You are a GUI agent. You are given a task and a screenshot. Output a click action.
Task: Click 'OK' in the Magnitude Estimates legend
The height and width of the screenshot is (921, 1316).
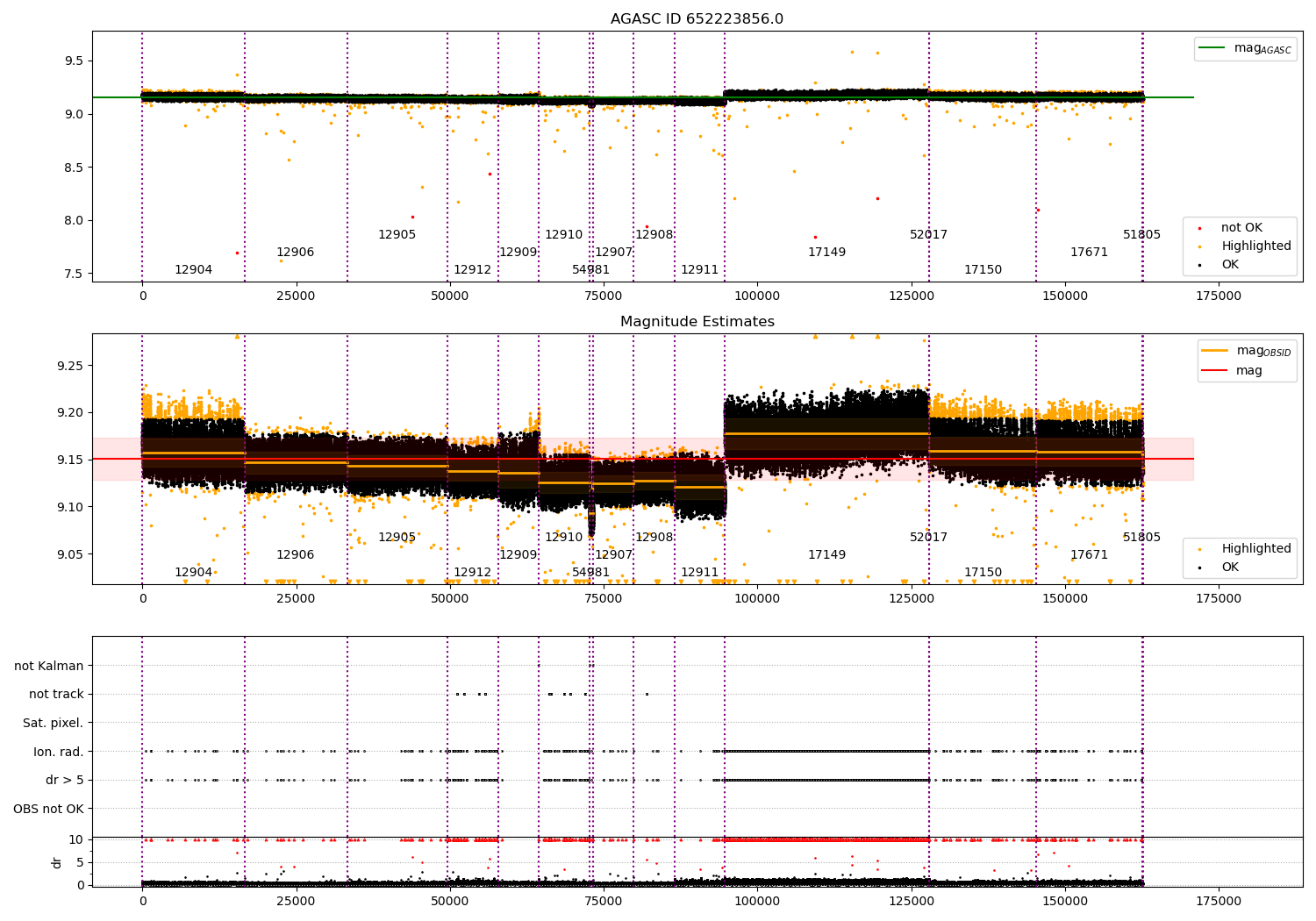1230,568
